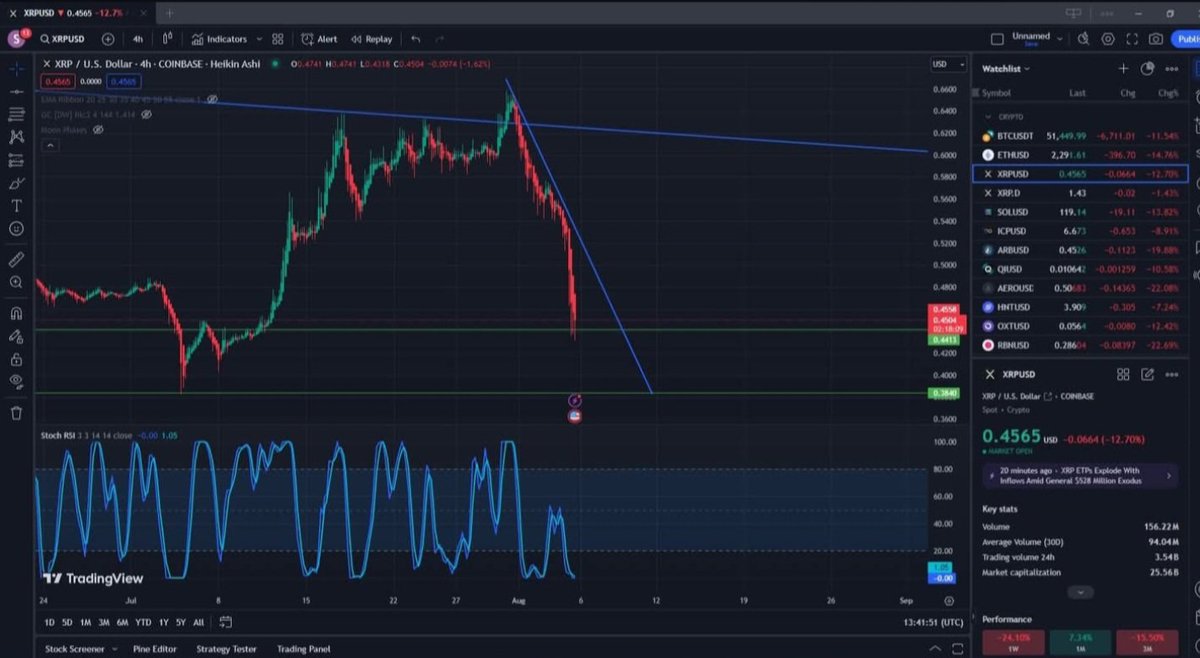Toggle visibility of EMA Ribbon indicator
The image size is (1200, 658).
tap(212, 100)
